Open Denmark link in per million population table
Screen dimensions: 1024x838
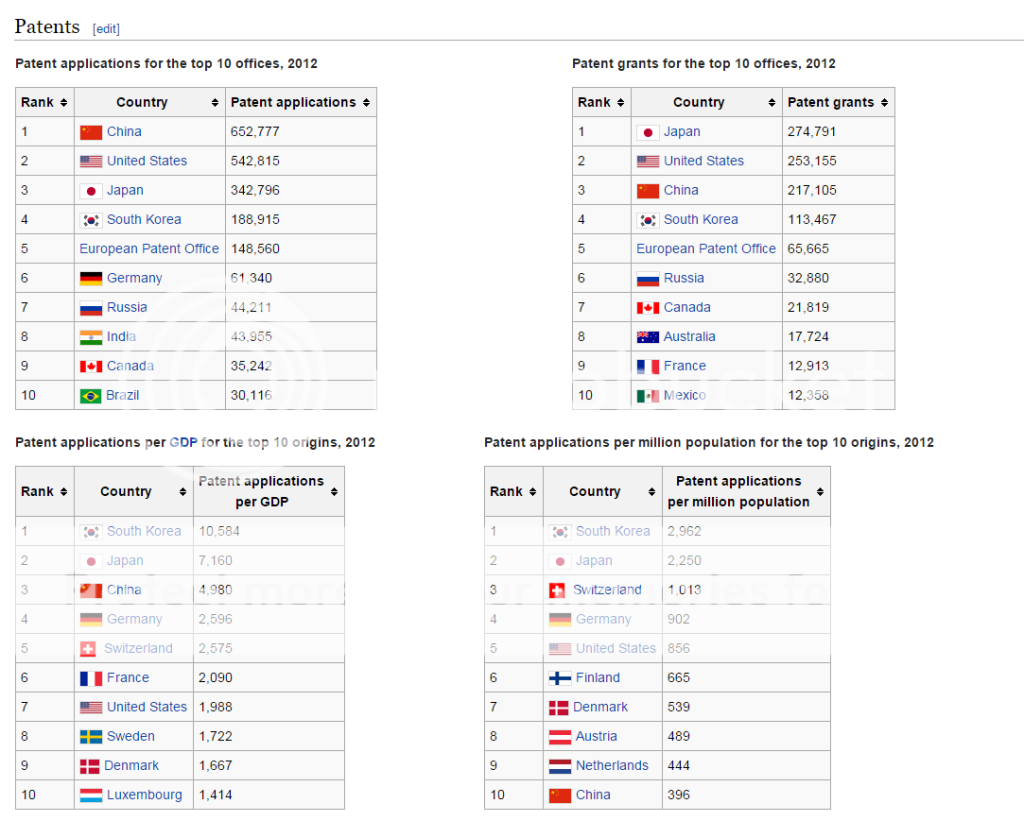point(601,707)
